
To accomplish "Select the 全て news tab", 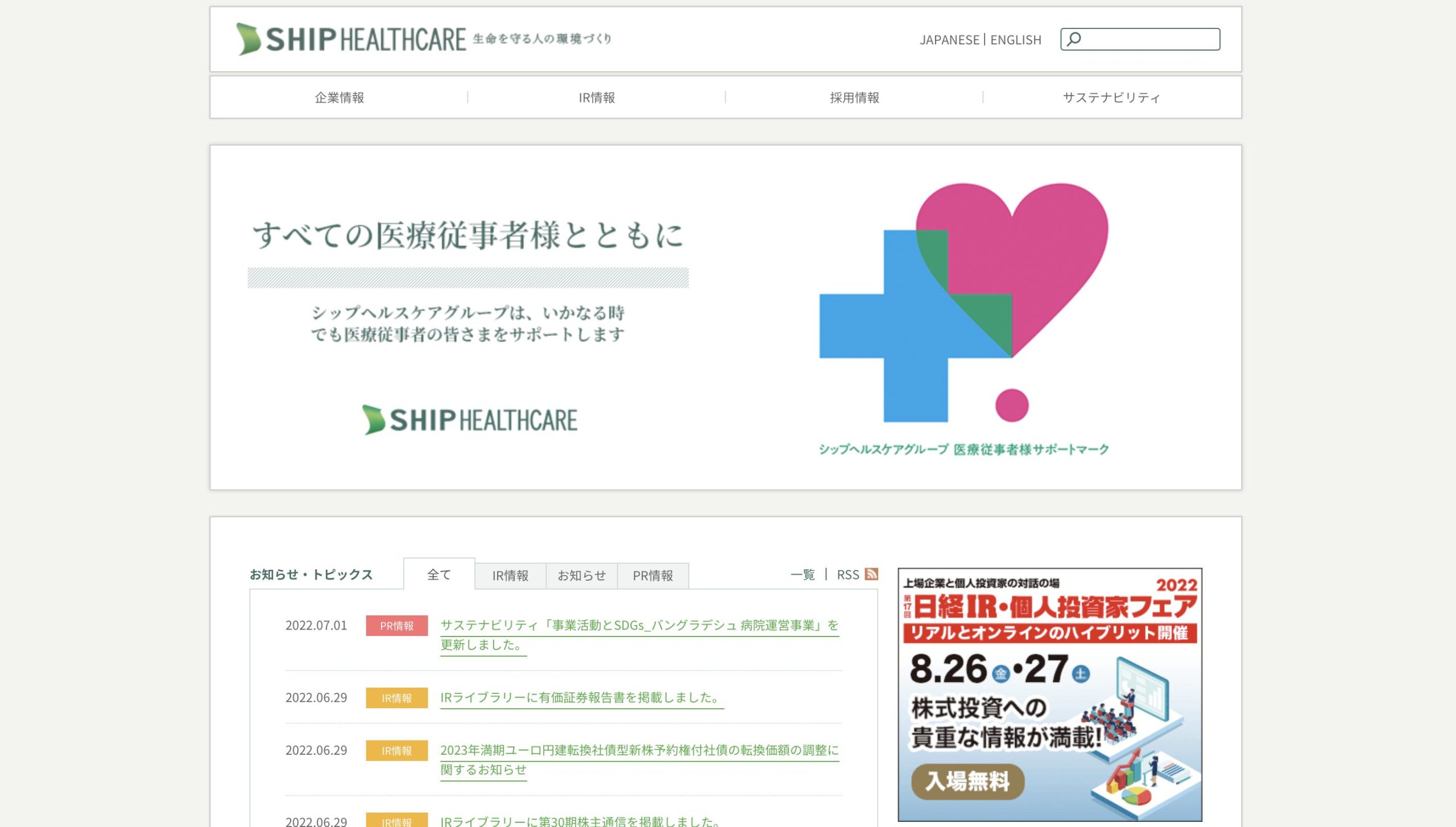I will 439,574.
